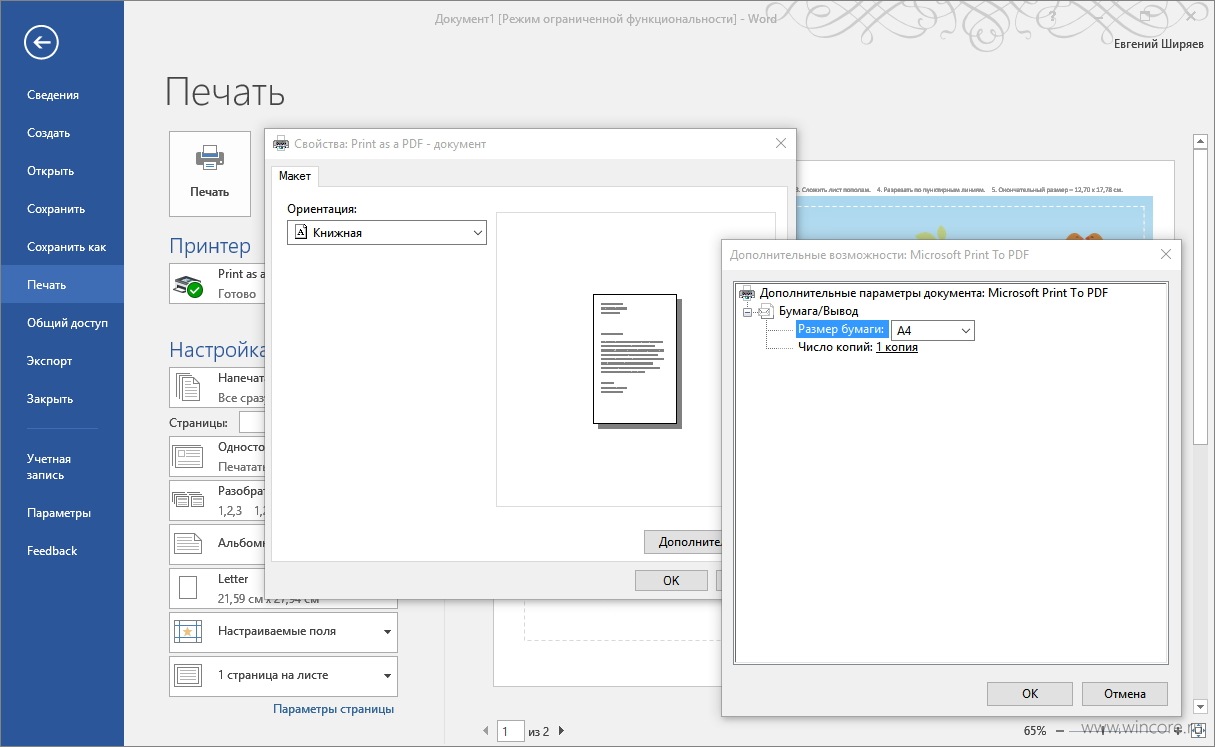
Task: Select the root printer icon in the tree
Action: coord(746,293)
